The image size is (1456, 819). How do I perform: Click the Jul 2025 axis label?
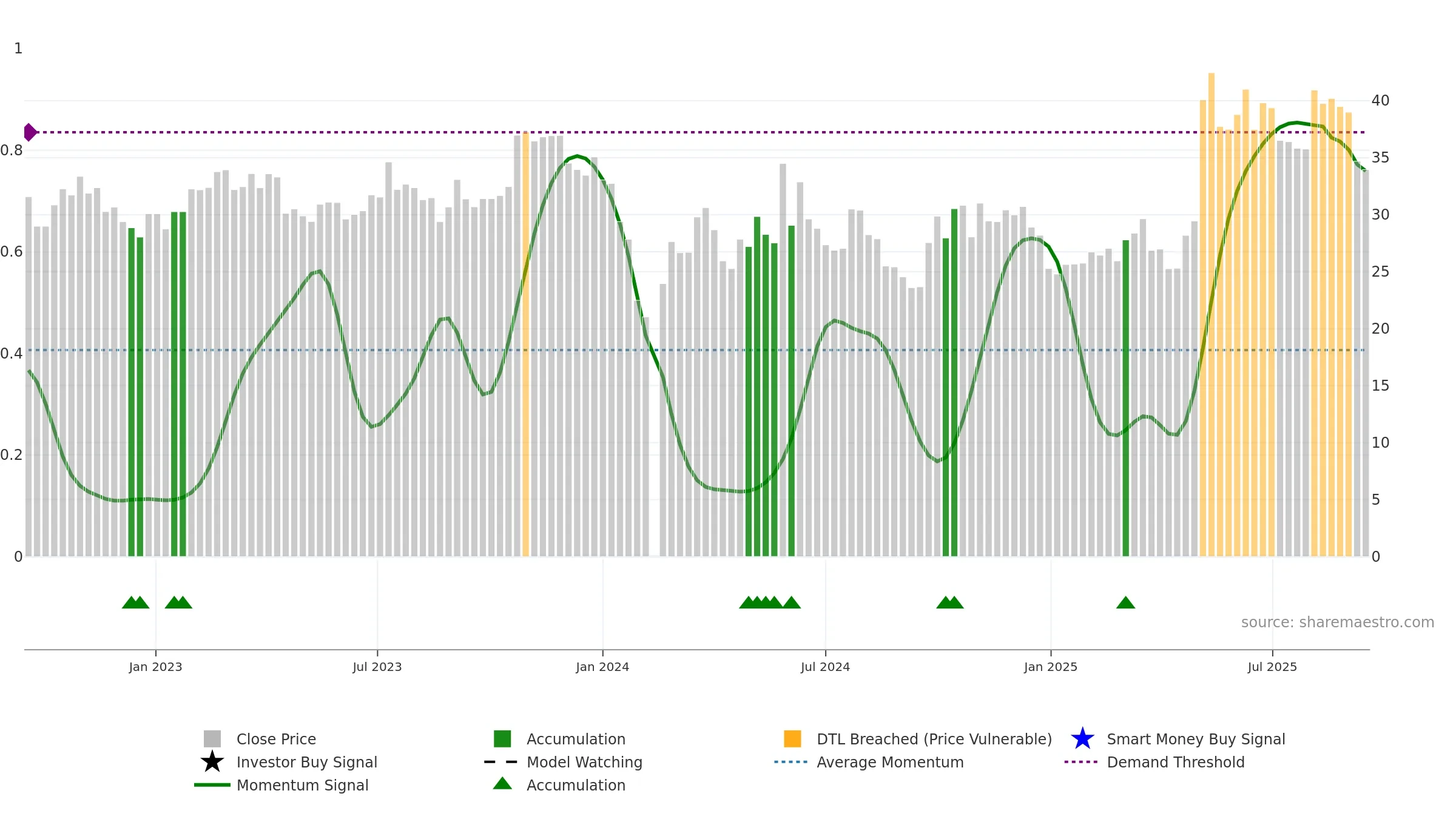click(1272, 667)
